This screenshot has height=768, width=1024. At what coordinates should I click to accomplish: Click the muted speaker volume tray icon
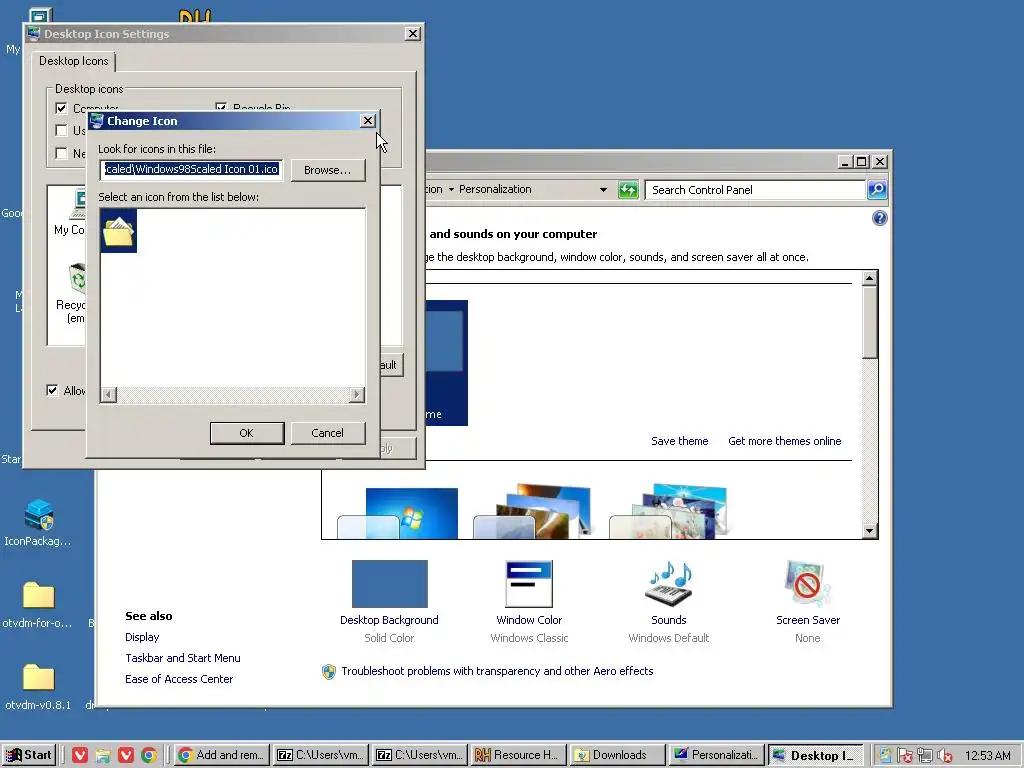(x=944, y=755)
